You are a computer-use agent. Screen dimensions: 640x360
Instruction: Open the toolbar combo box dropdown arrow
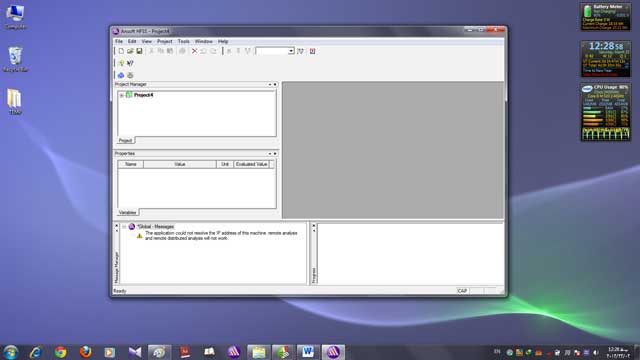(291, 51)
